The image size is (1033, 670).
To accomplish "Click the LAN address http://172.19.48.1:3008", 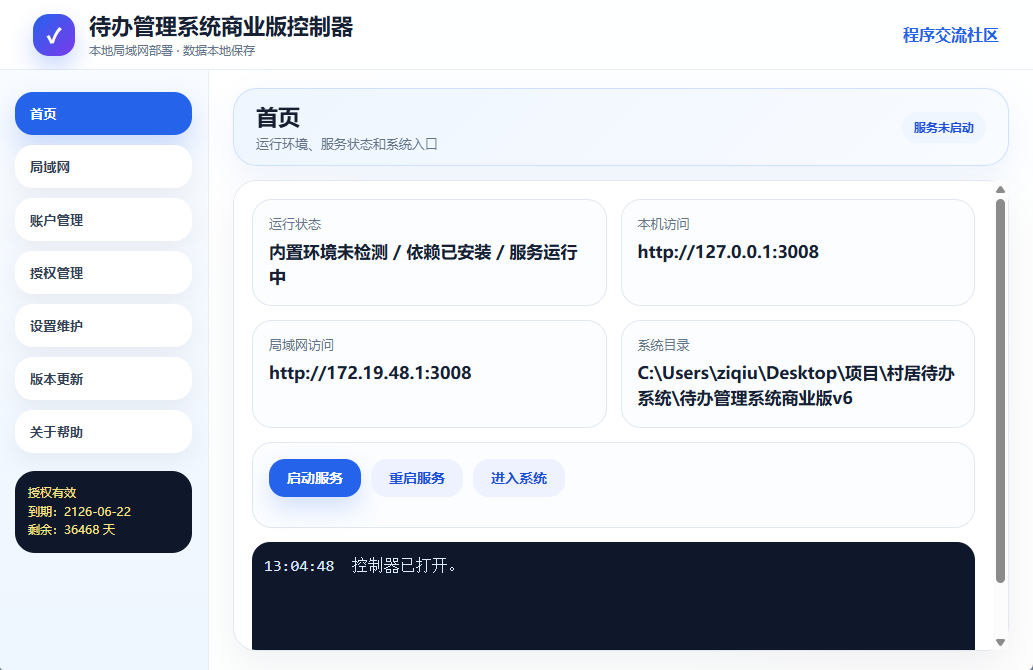I will (370, 373).
